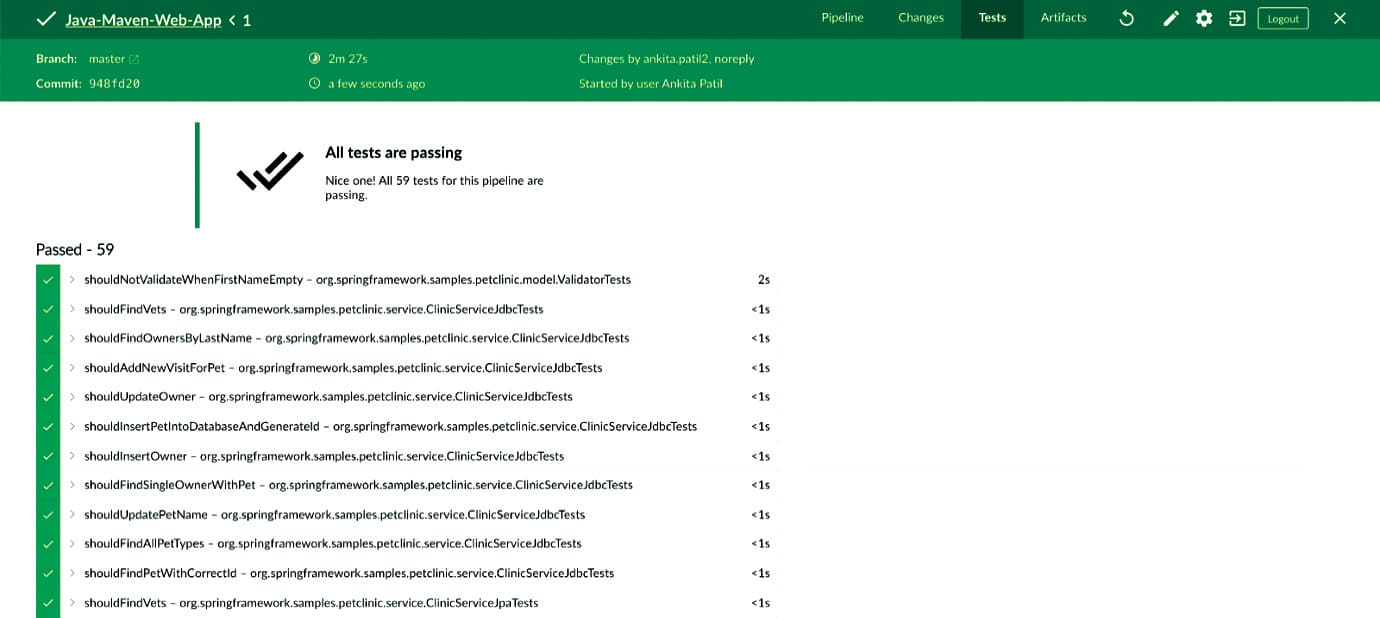Expand the shouldFindOwnersByLastName test details

(73, 338)
